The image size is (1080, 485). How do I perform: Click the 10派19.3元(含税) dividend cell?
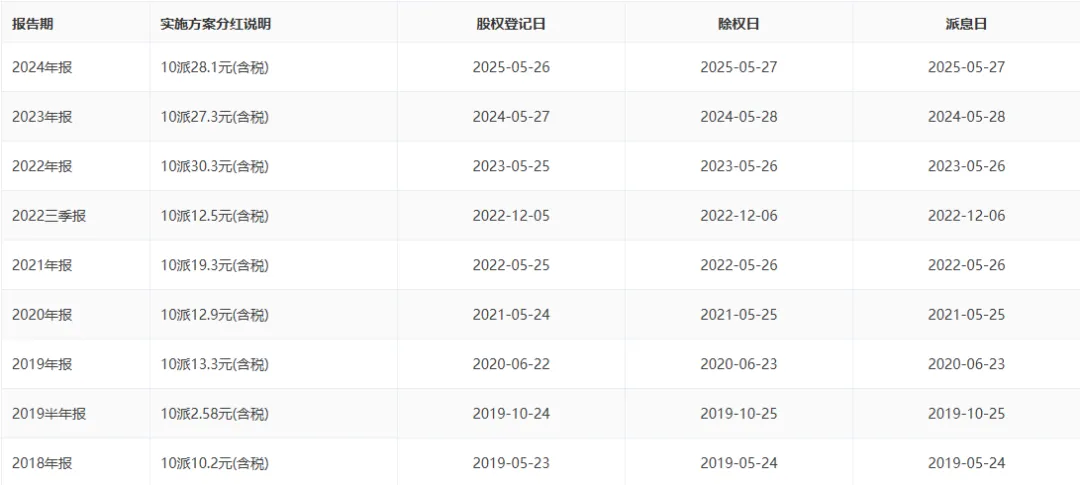215,265
